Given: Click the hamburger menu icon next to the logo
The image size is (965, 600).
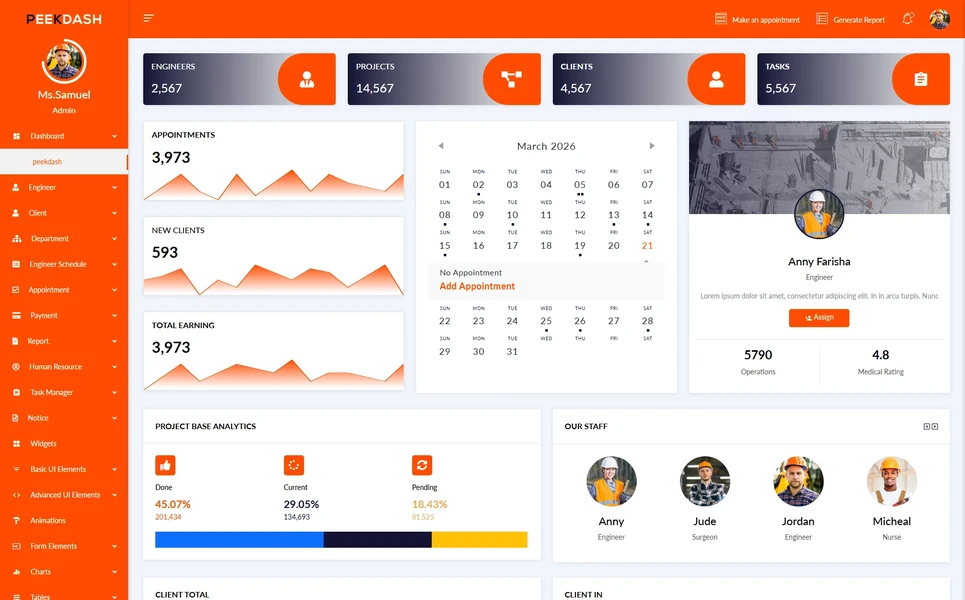Looking at the screenshot, I should pyautogui.click(x=146, y=18).
